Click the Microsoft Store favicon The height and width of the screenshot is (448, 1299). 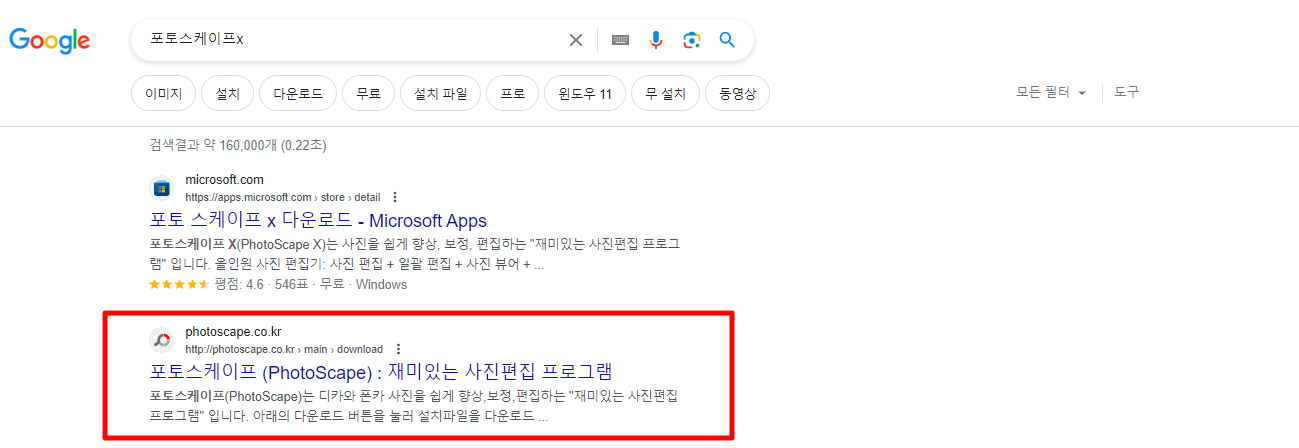click(161, 188)
